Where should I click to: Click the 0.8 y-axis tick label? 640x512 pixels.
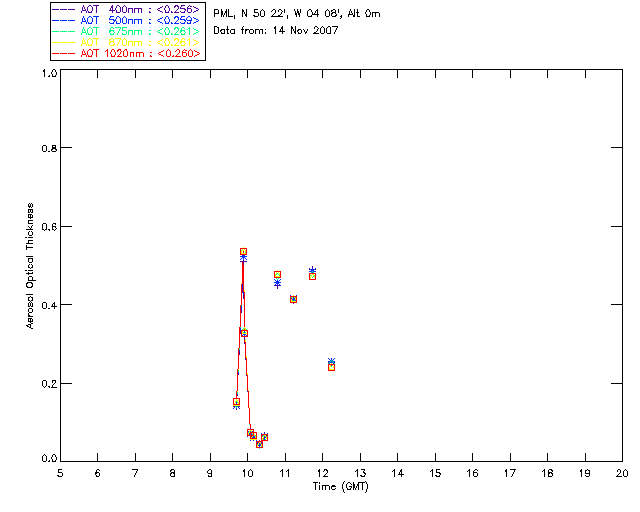tap(49, 148)
